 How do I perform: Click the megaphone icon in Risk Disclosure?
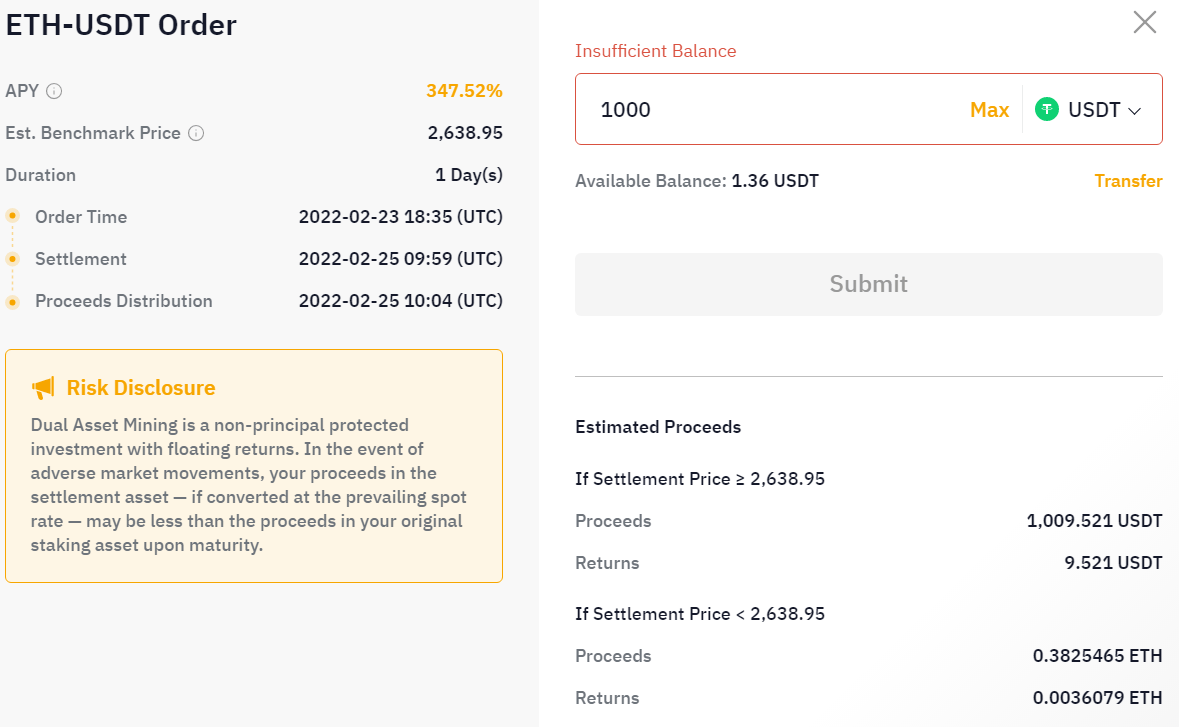(x=43, y=388)
